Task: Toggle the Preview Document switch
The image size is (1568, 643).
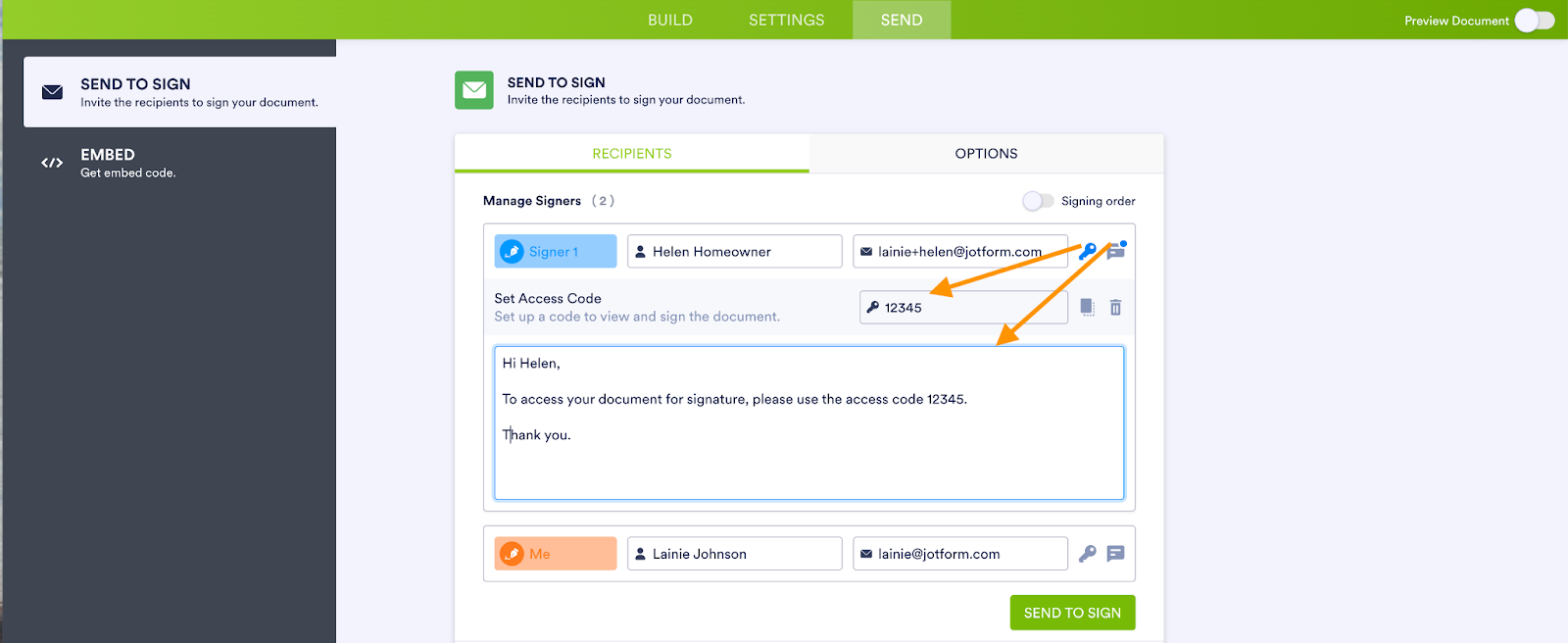Action: (x=1534, y=21)
